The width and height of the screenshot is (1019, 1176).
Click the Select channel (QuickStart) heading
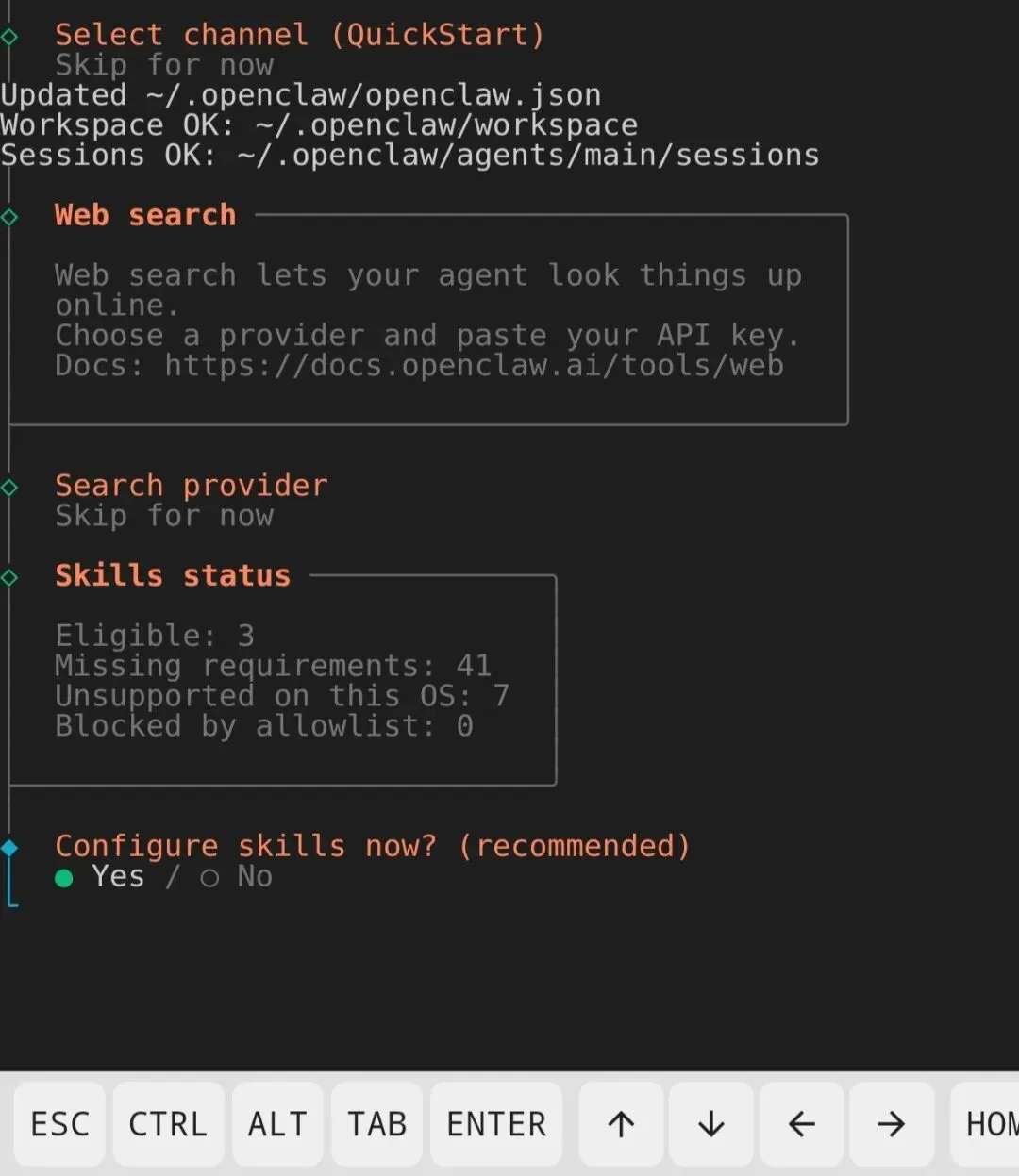pyautogui.click(x=299, y=35)
